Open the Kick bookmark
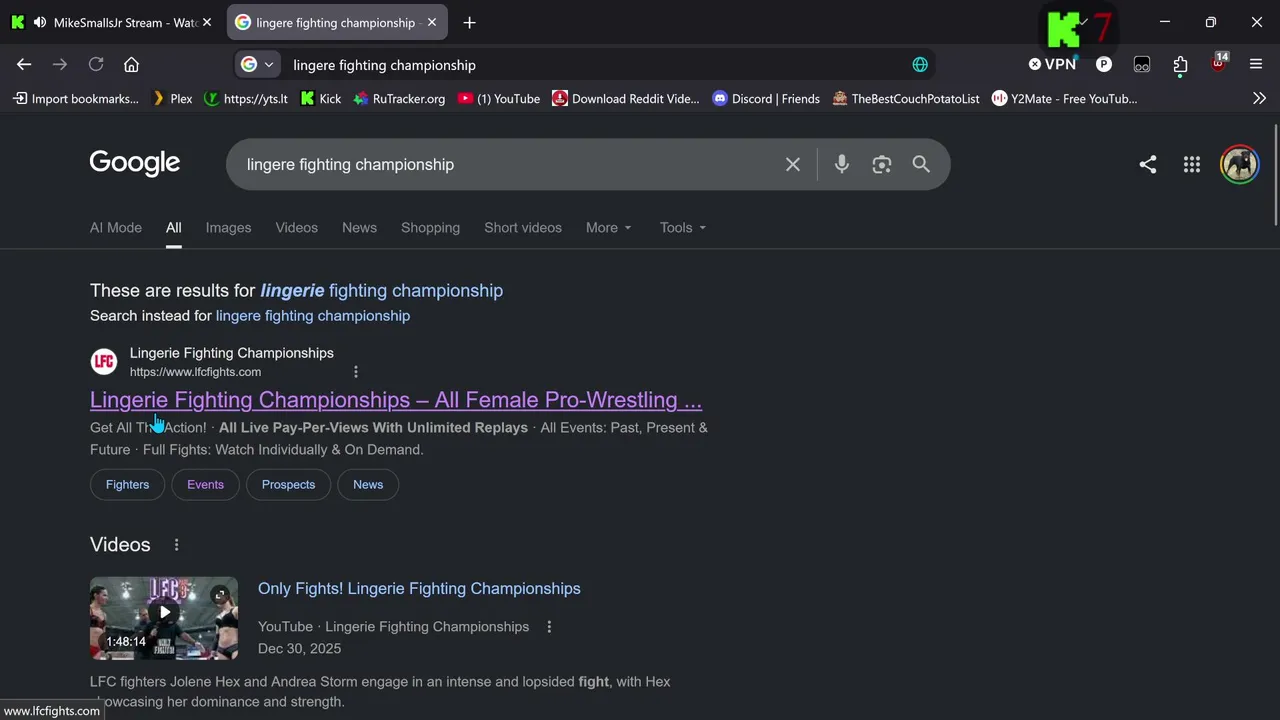Screen dimensions: 1280x720 (x=321, y=98)
